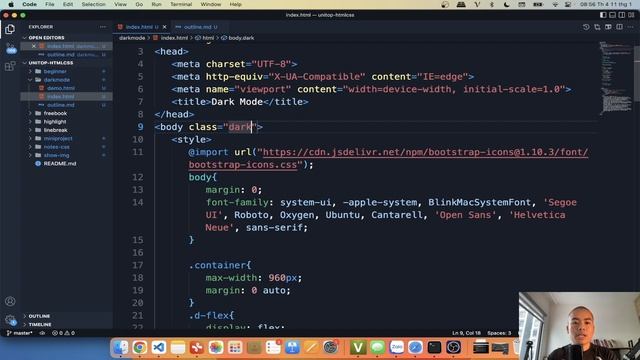Open the Messages app from the dock

[378, 347]
